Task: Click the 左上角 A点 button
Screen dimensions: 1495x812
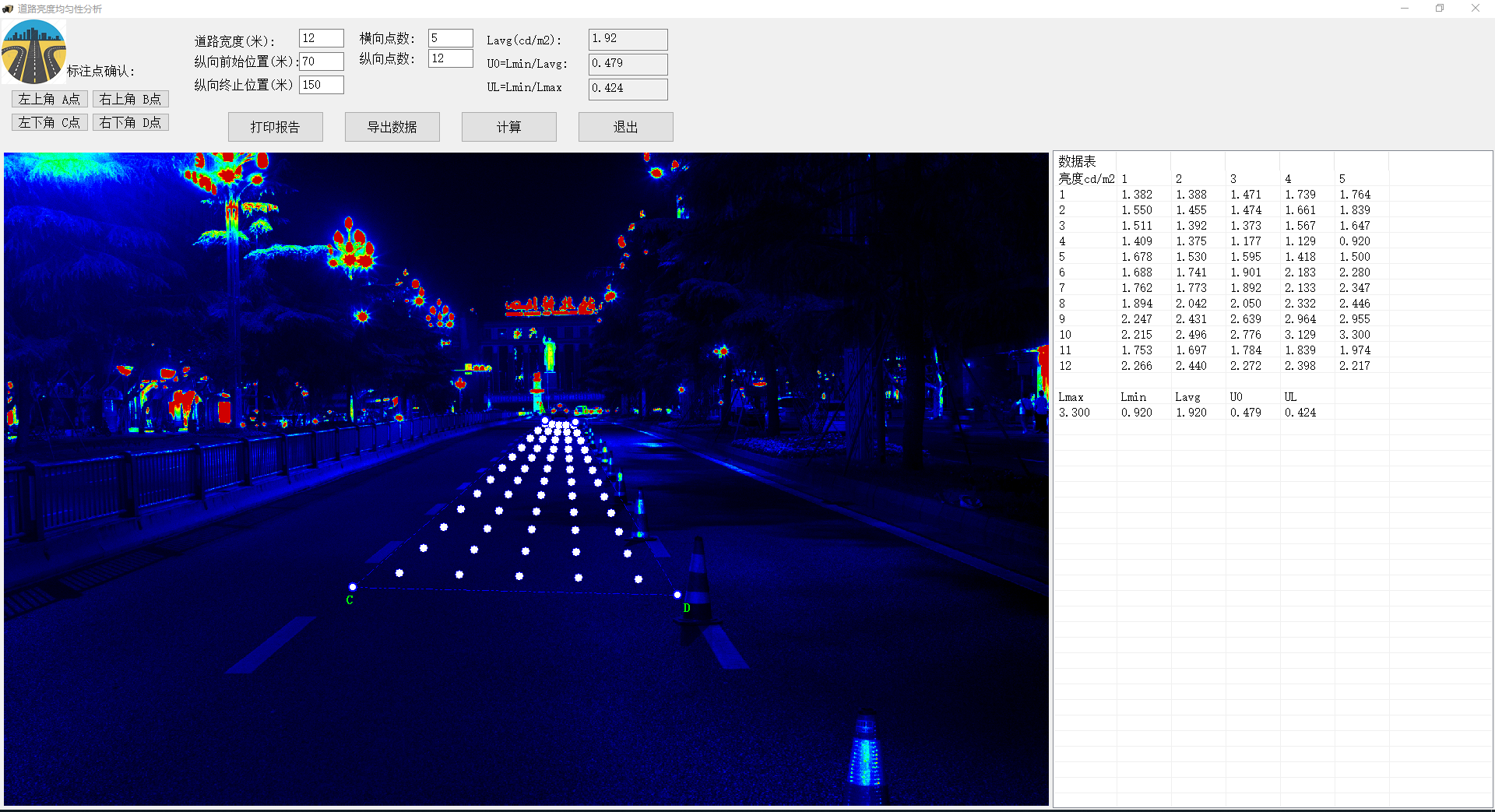Action: (49, 99)
